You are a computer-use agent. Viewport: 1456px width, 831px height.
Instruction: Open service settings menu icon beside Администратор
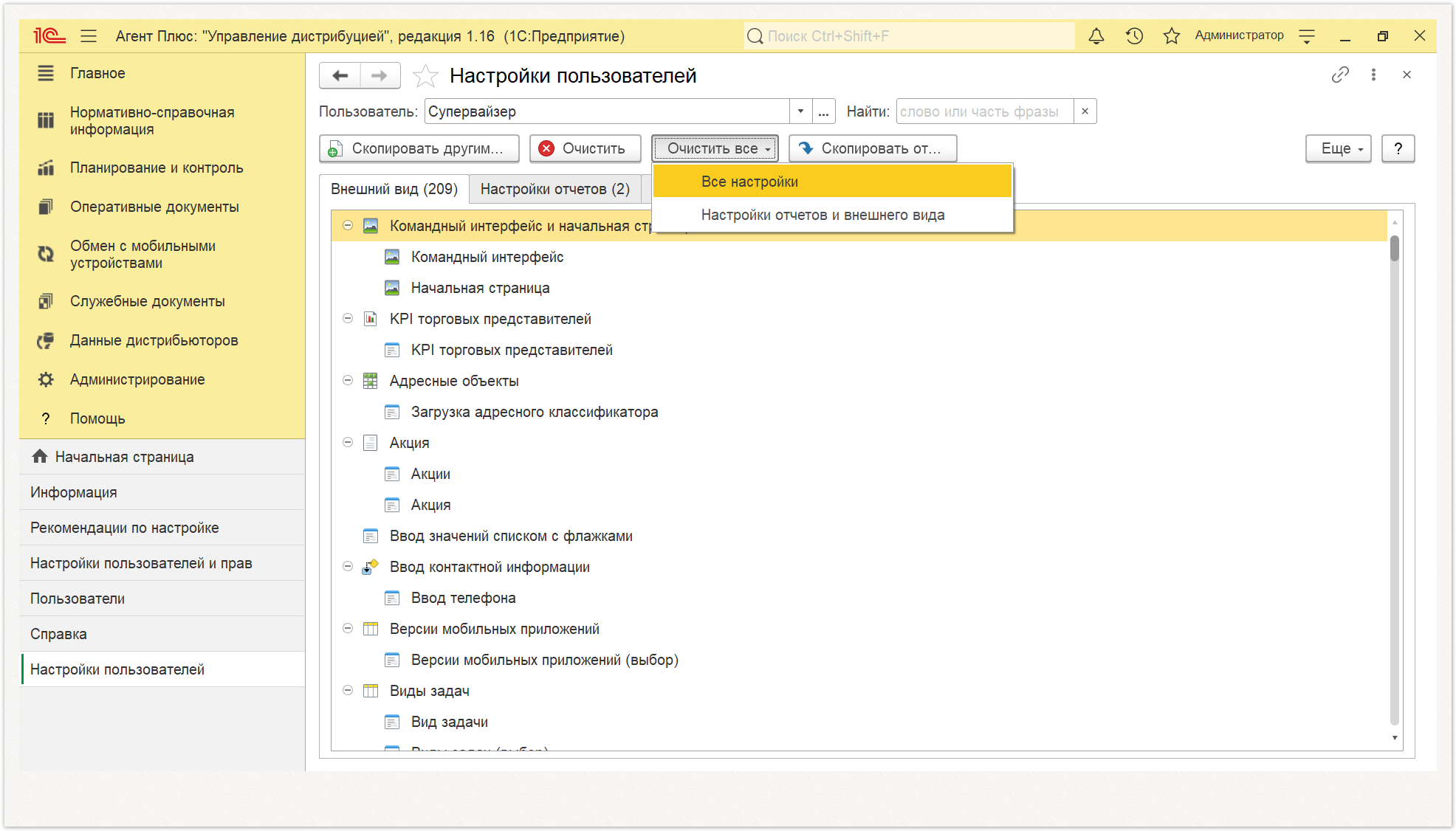[x=1307, y=35]
